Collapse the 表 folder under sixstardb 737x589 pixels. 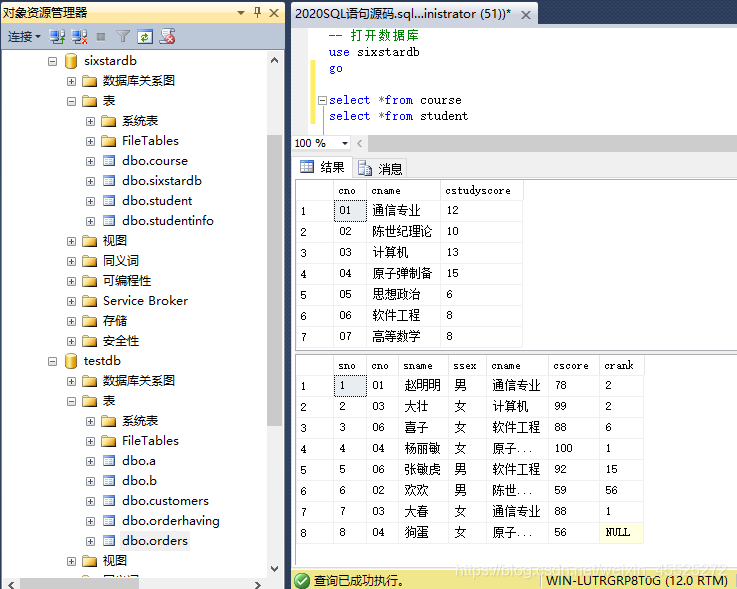coord(71,101)
